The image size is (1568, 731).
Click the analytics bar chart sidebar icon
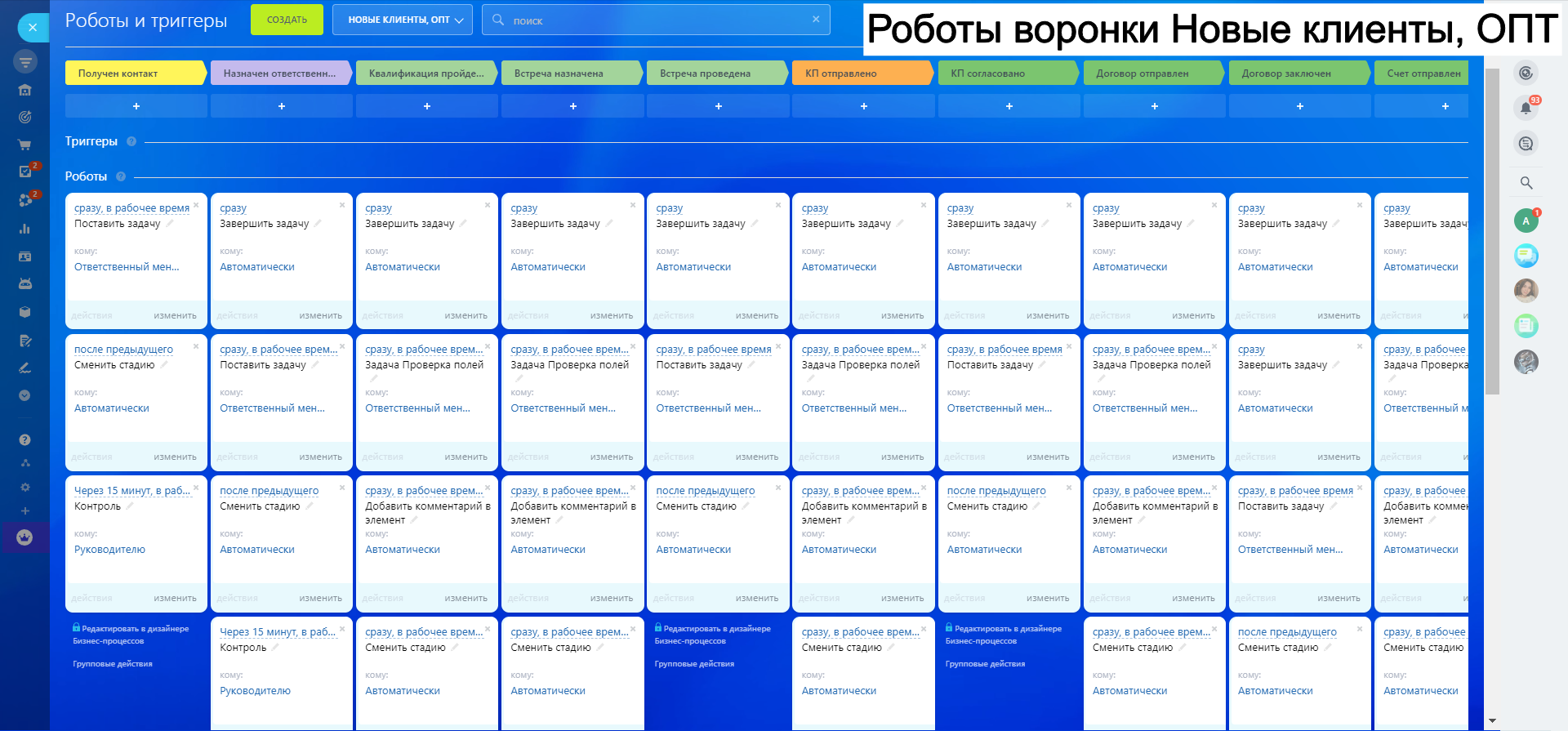24,229
